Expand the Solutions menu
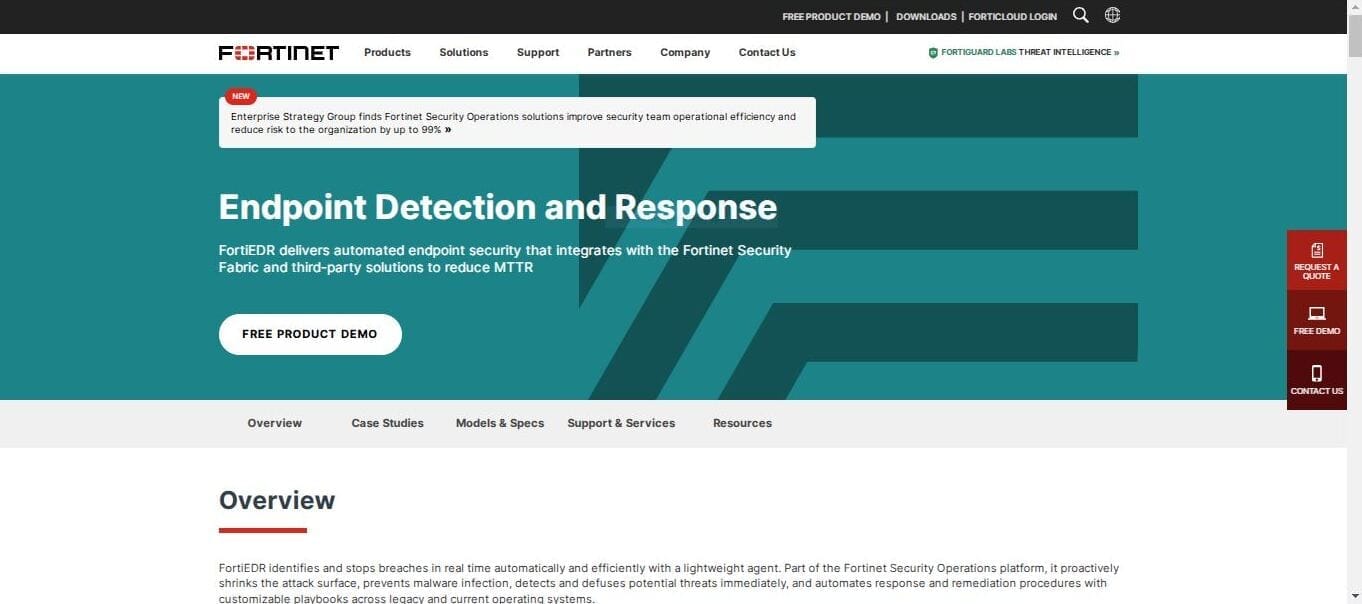This screenshot has width=1362, height=604. click(x=463, y=52)
